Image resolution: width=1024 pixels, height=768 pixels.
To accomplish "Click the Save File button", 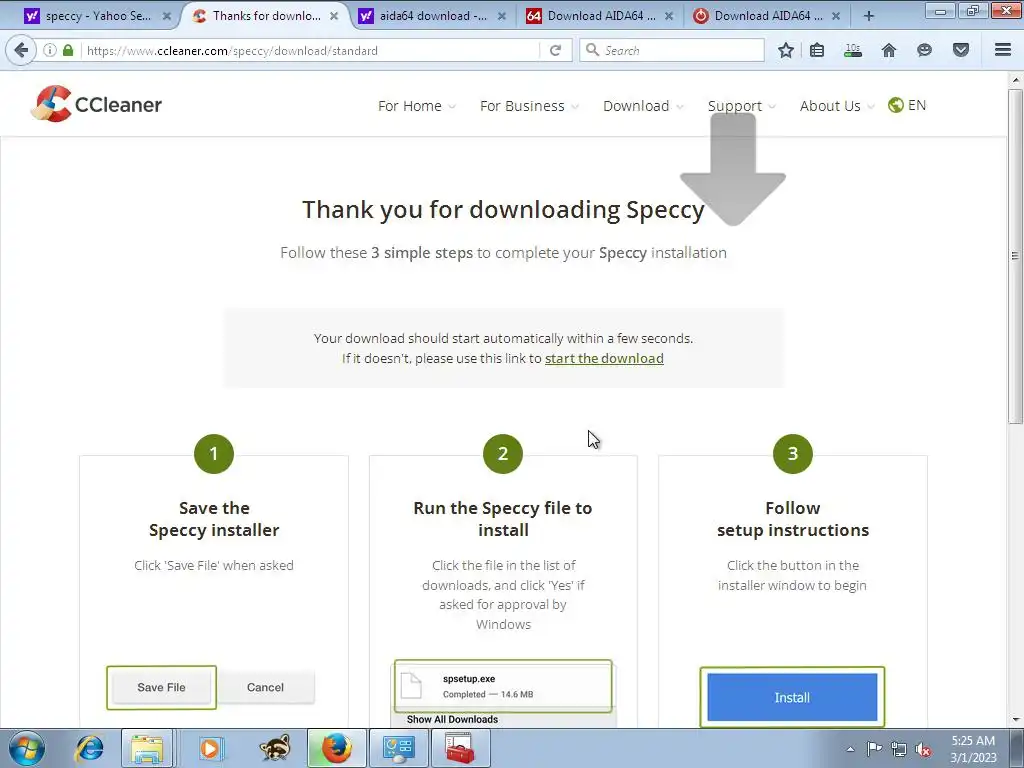I will (161, 687).
